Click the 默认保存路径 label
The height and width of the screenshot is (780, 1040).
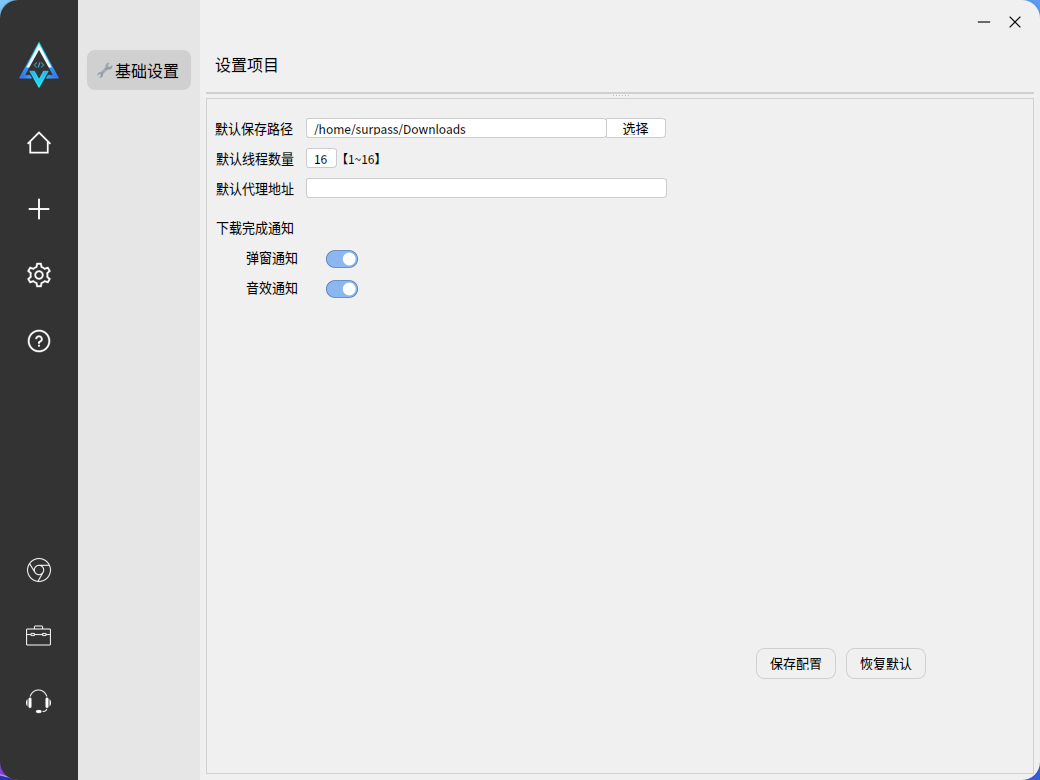pyautogui.click(x=255, y=129)
